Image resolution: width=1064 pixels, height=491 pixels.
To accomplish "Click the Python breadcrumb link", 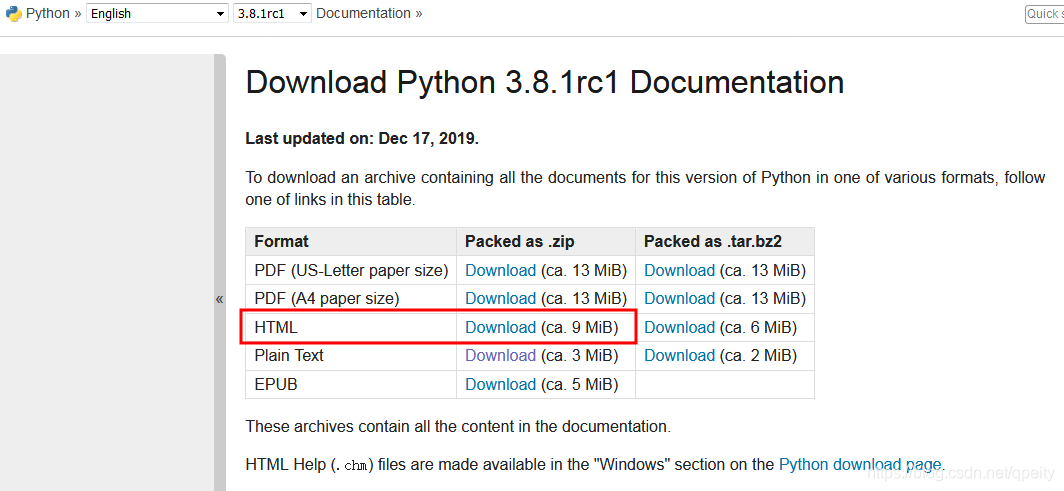I will pyautogui.click(x=48, y=14).
